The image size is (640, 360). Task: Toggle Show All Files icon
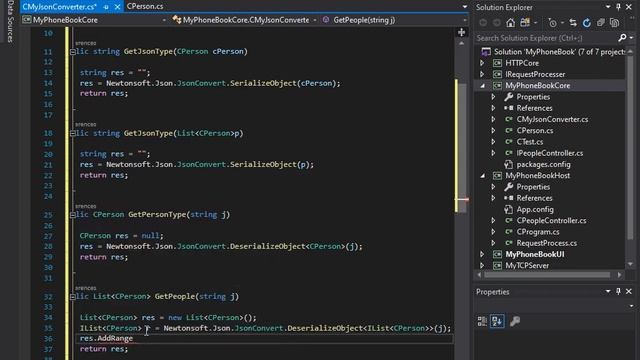614,23
